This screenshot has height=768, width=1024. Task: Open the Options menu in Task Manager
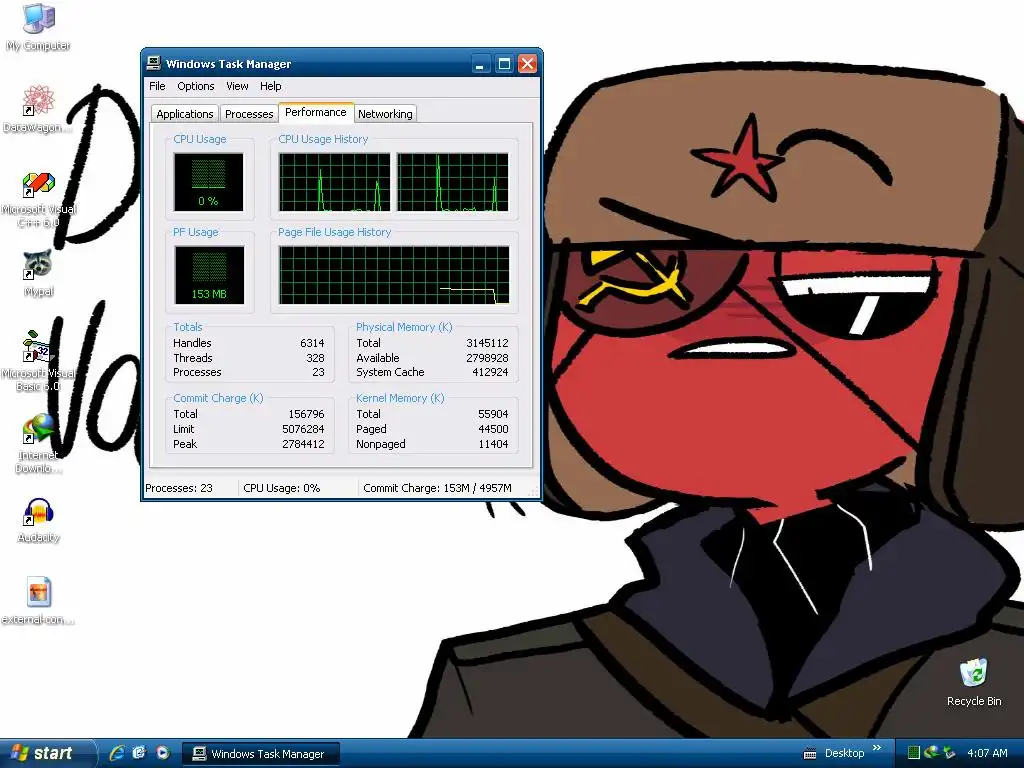[195, 86]
